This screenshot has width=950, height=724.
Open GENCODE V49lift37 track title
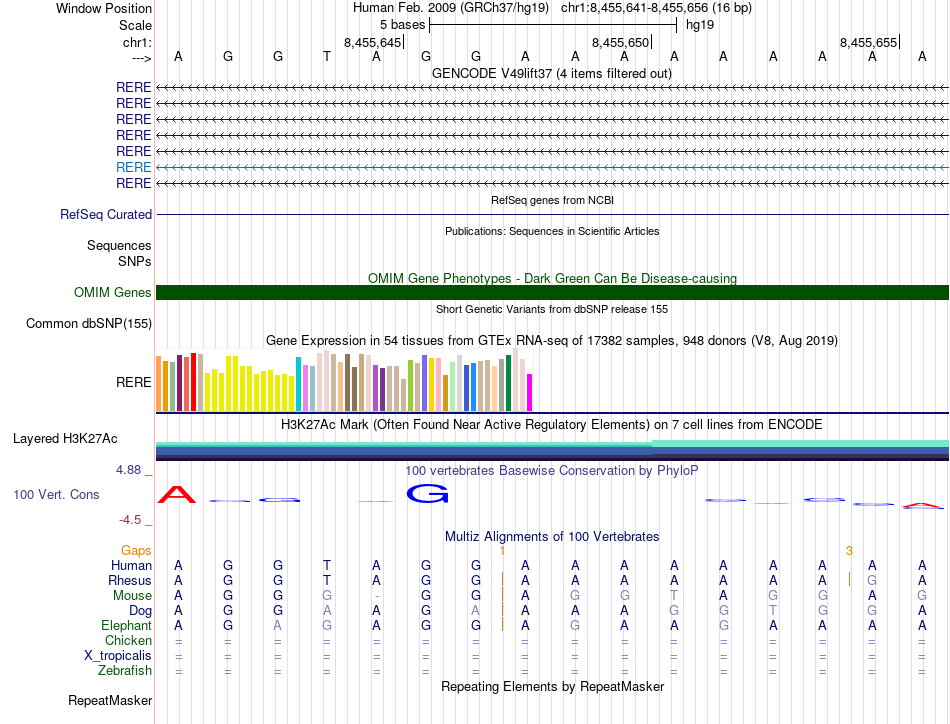(x=552, y=73)
